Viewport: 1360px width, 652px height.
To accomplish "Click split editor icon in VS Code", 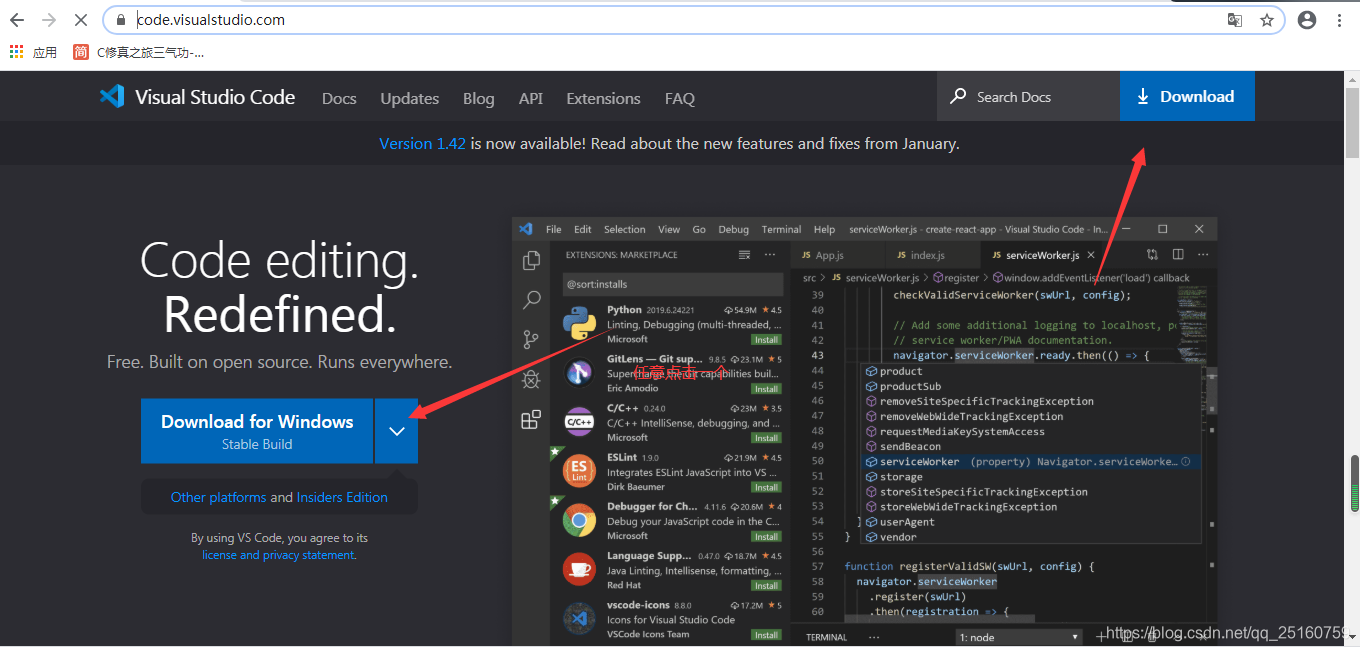I will pyautogui.click(x=1178, y=255).
